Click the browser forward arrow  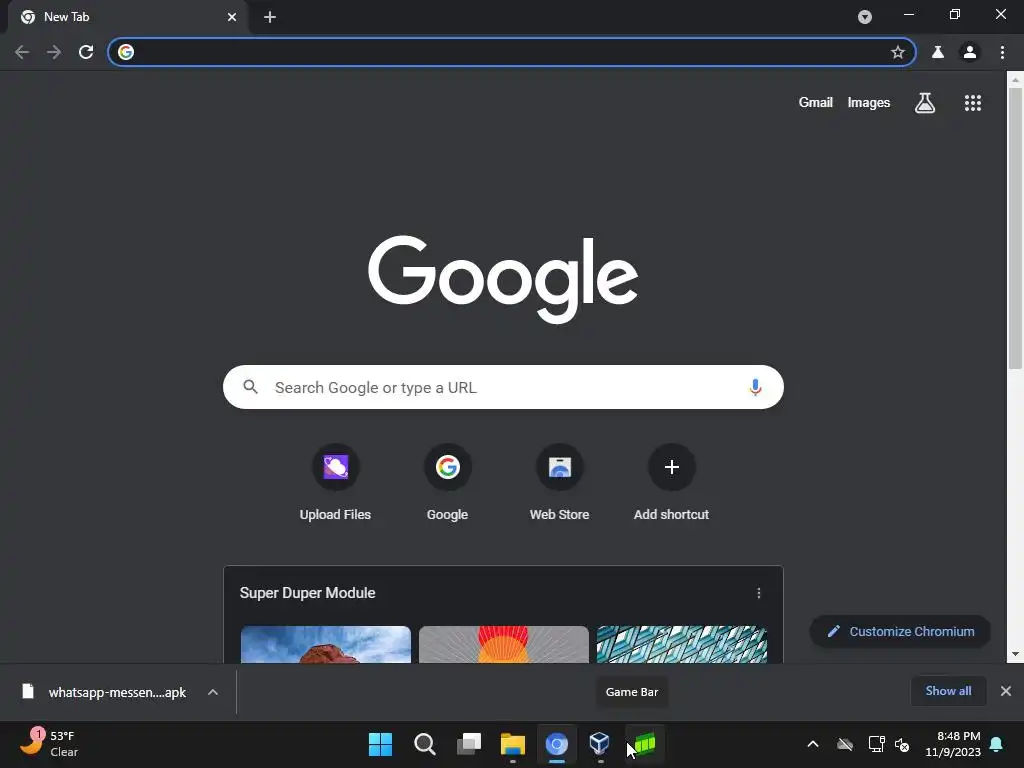[54, 52]
